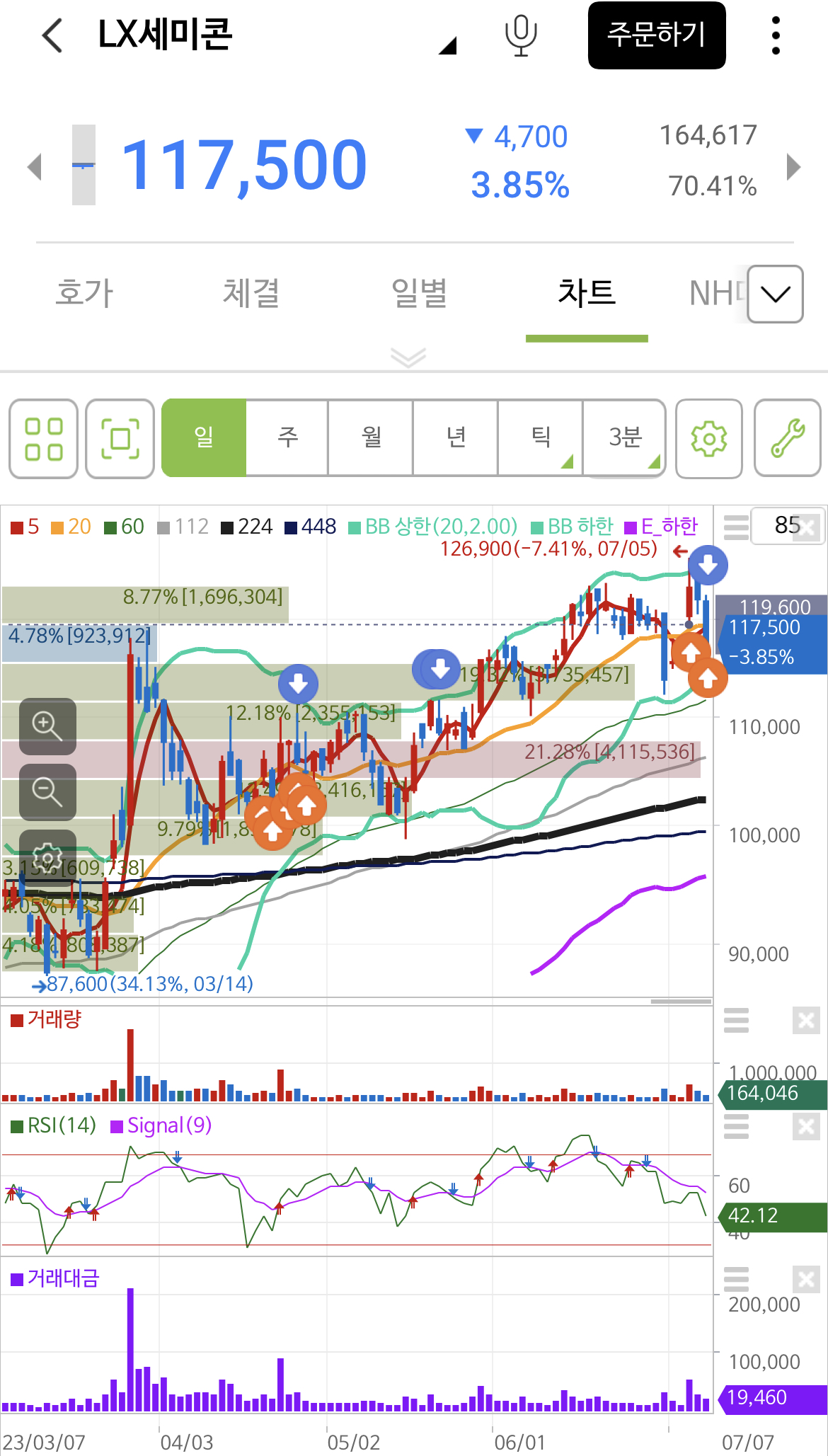Image resolution: width=828 pixels, height=1456 pixels.
Task: Go to previous stock with left arrow
Action: (x=34, y=167)
